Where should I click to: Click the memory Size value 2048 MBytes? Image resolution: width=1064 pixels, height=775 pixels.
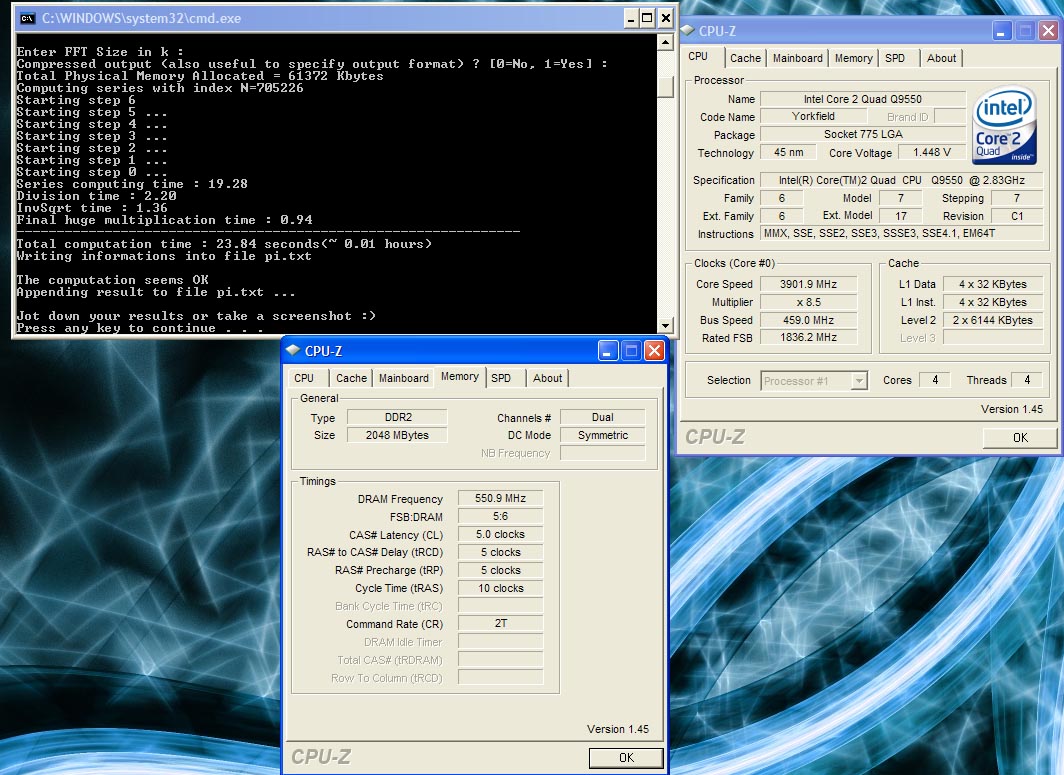point(398,436)
